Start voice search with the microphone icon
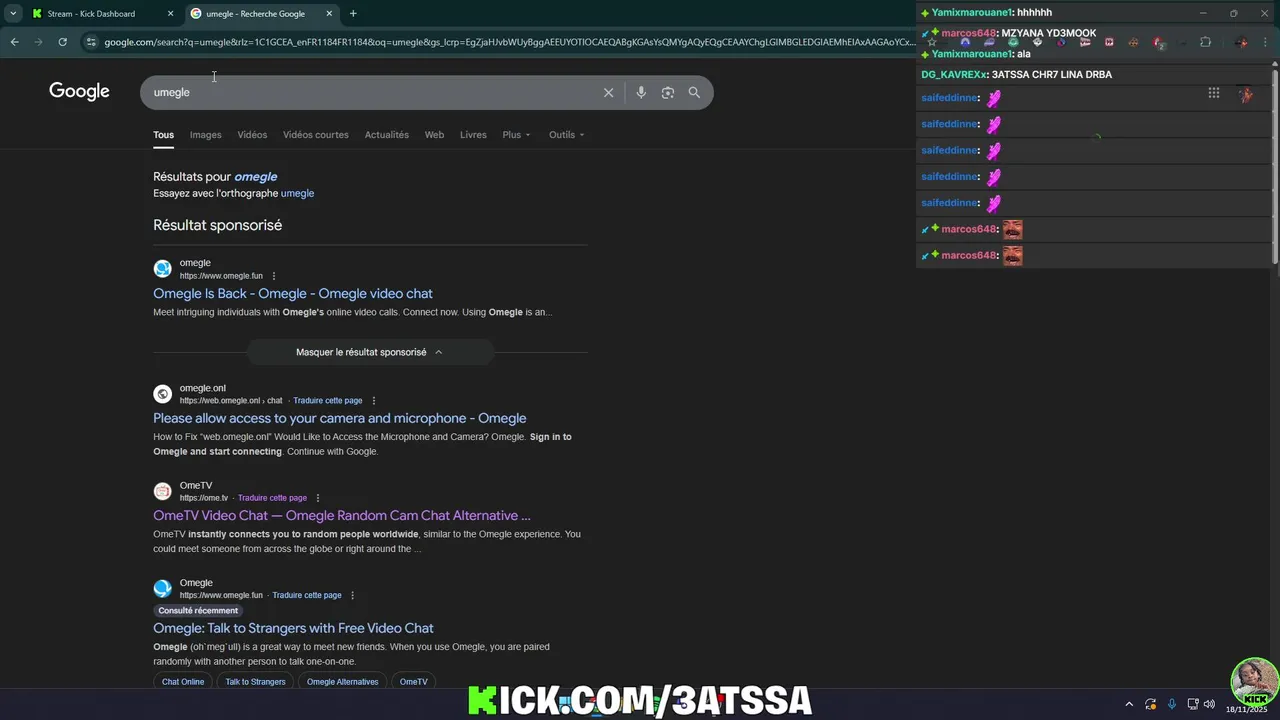The width and height of the screenshot is (1280, 720). (641, 92)
